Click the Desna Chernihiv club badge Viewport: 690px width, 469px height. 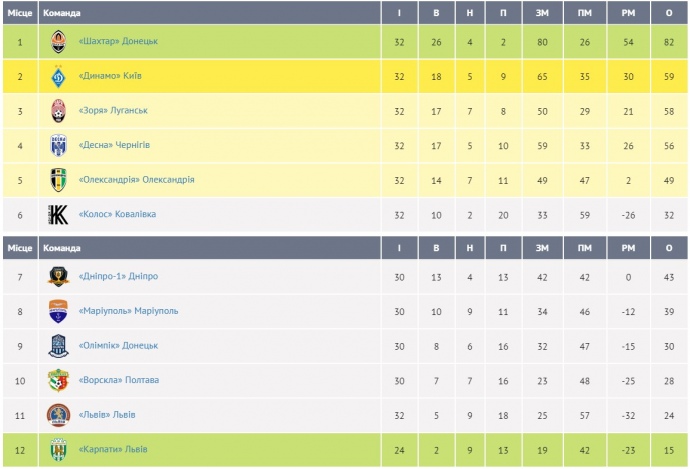(58, 146)
